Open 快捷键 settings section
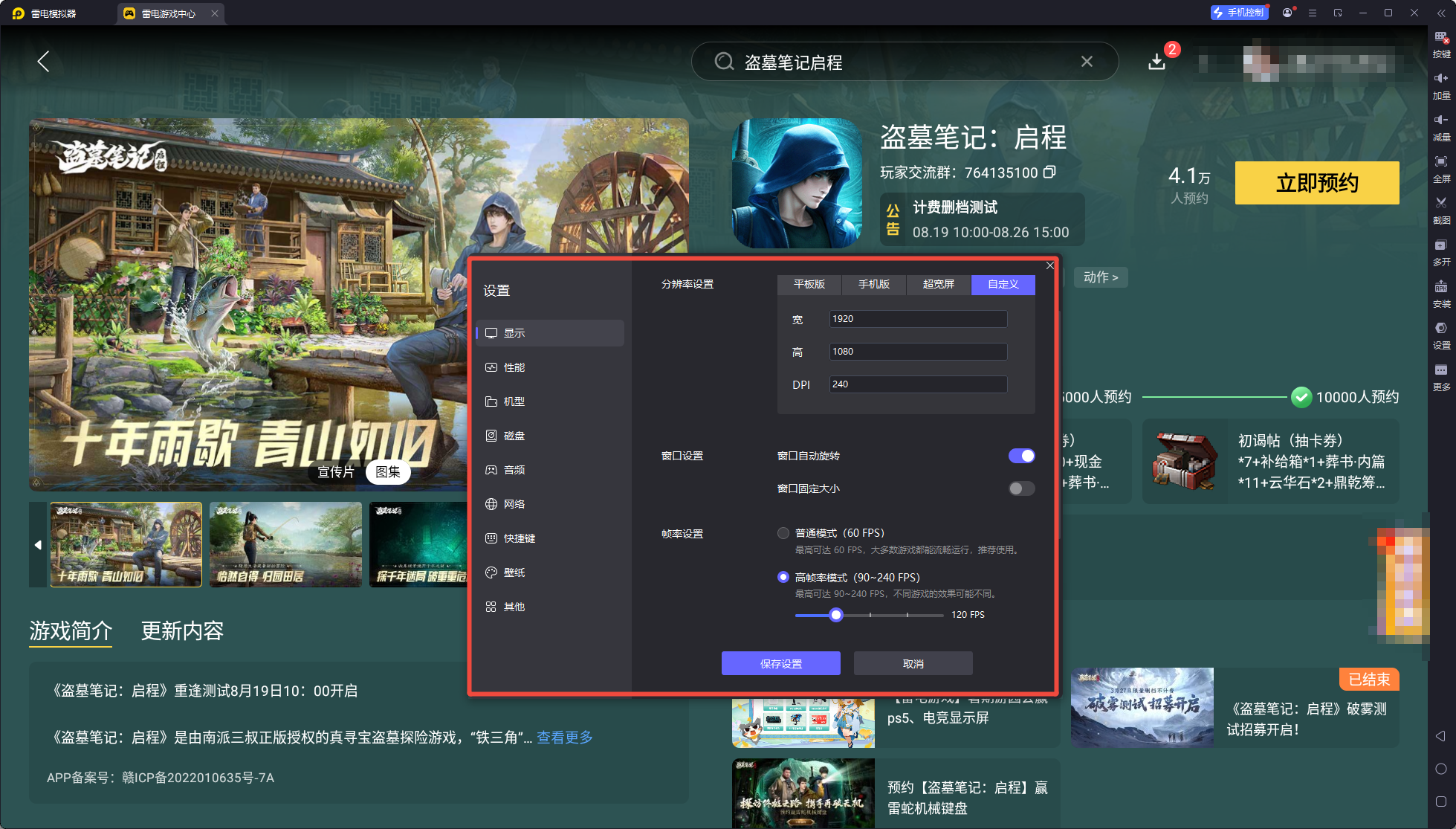The width and height of the screenshot is (1456, 829). [x=551, y=538]
